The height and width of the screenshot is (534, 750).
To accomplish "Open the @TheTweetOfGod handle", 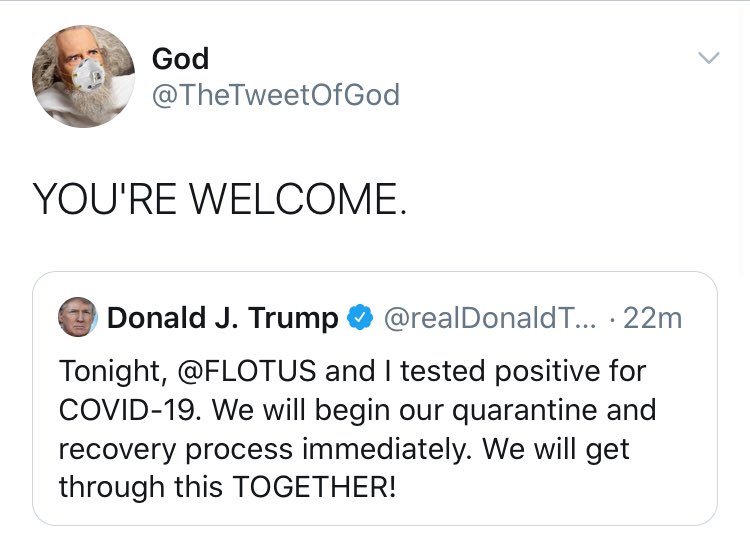I will (x=275, y=95).
